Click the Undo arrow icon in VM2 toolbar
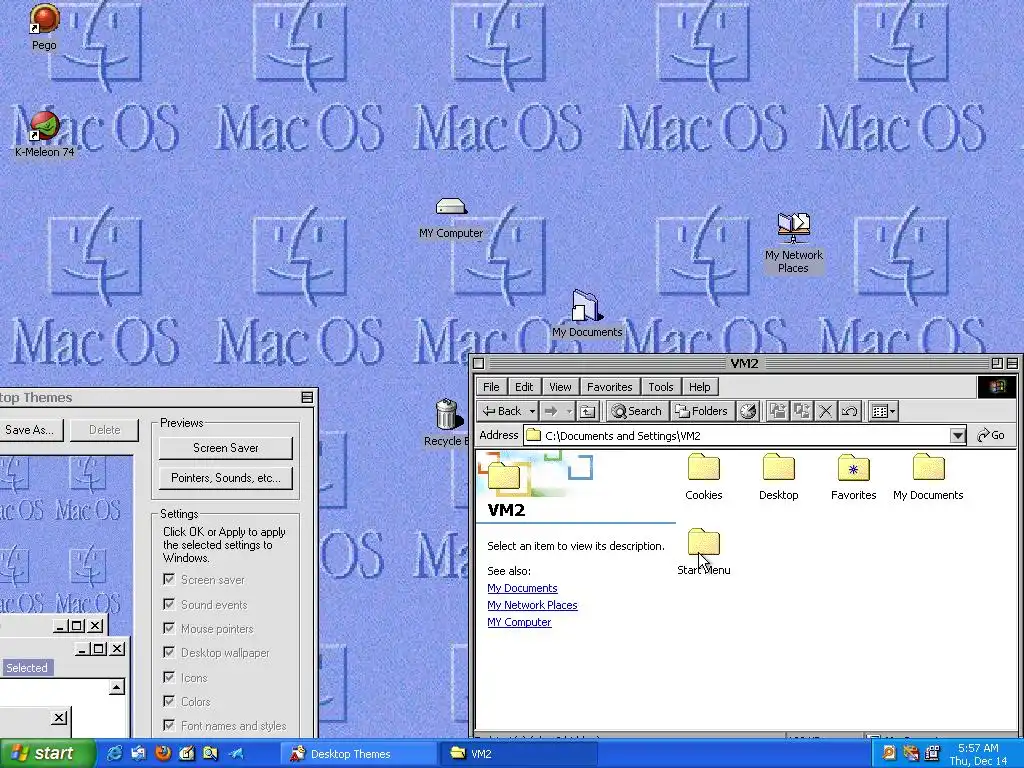1024x768 pixels. pos(850,411)
